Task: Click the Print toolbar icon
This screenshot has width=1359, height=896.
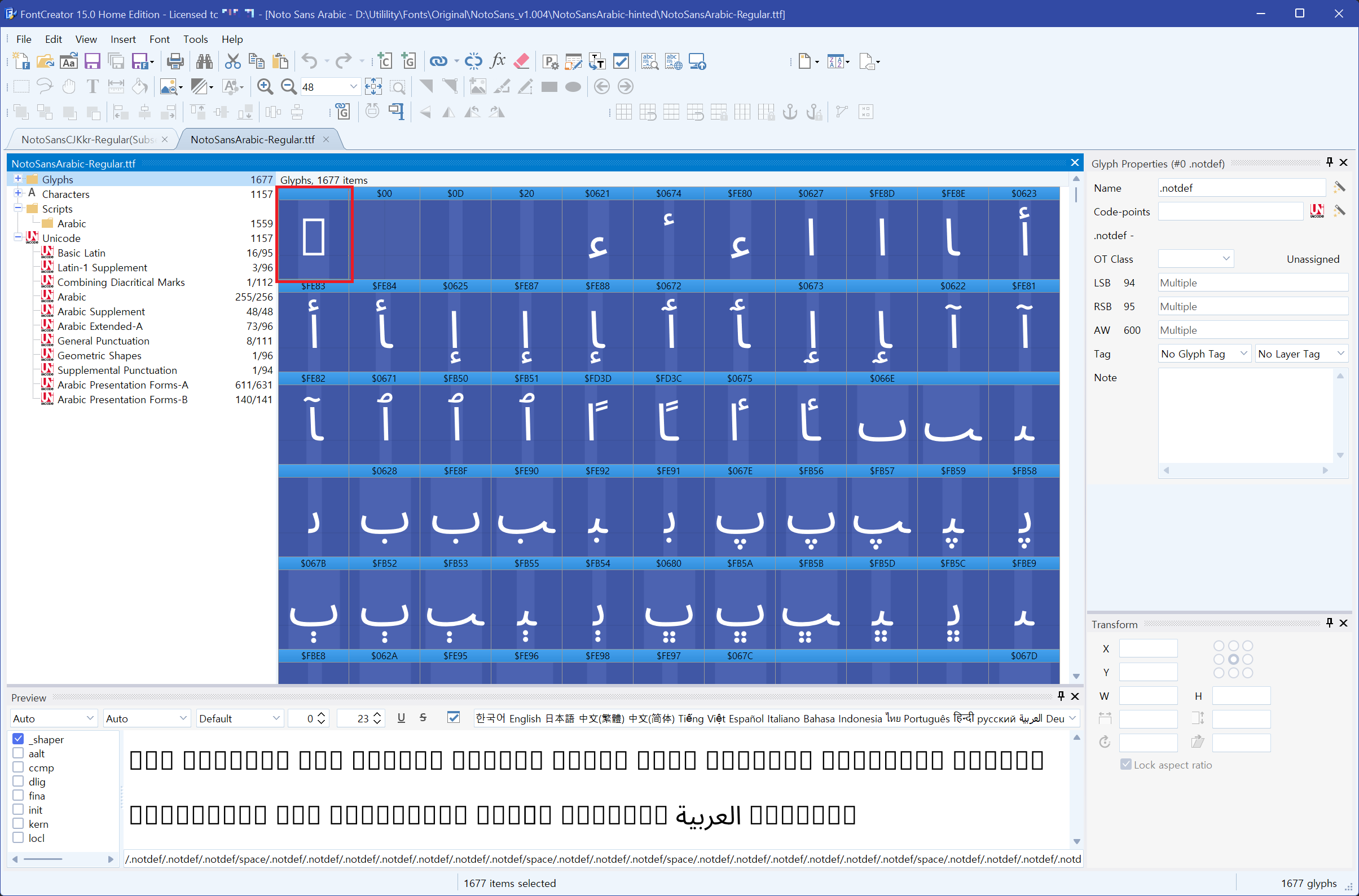Action: (175, 61)
